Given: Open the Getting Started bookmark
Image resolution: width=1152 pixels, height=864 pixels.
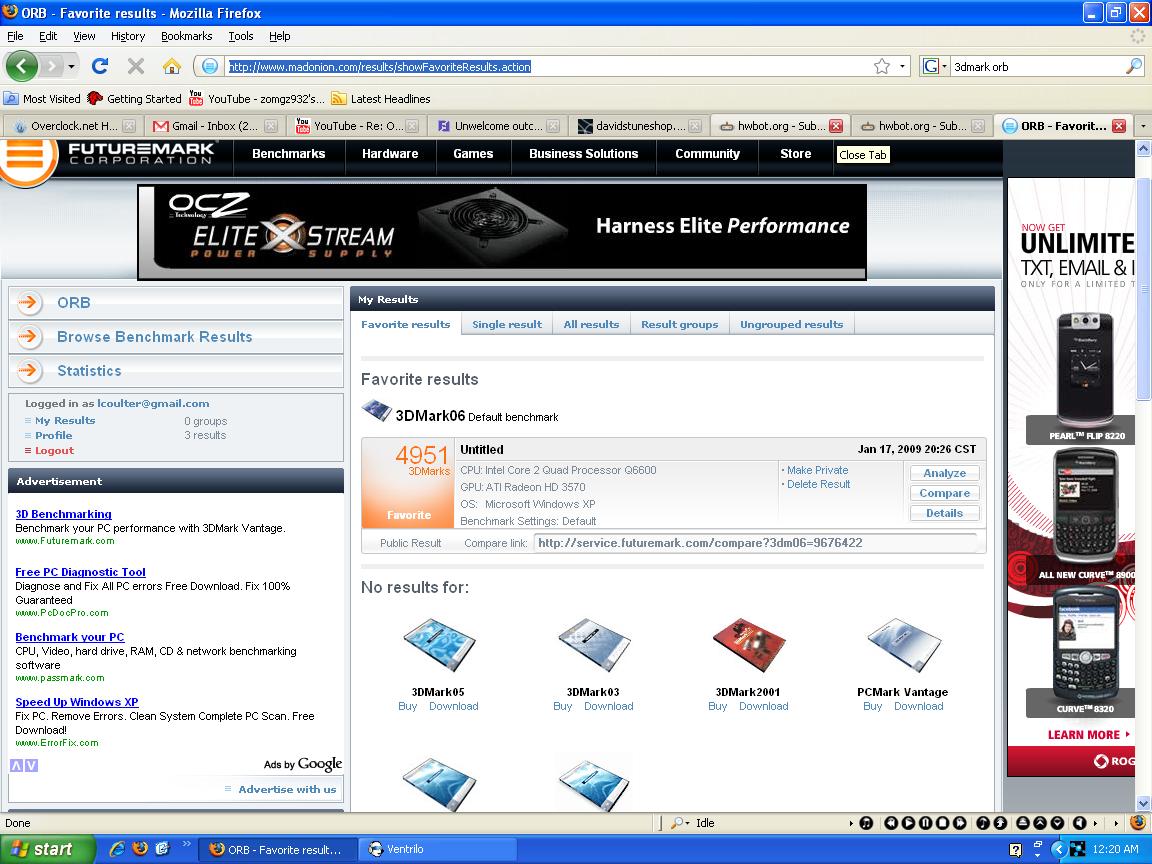Looking at the screenshot, I should 134,98.
